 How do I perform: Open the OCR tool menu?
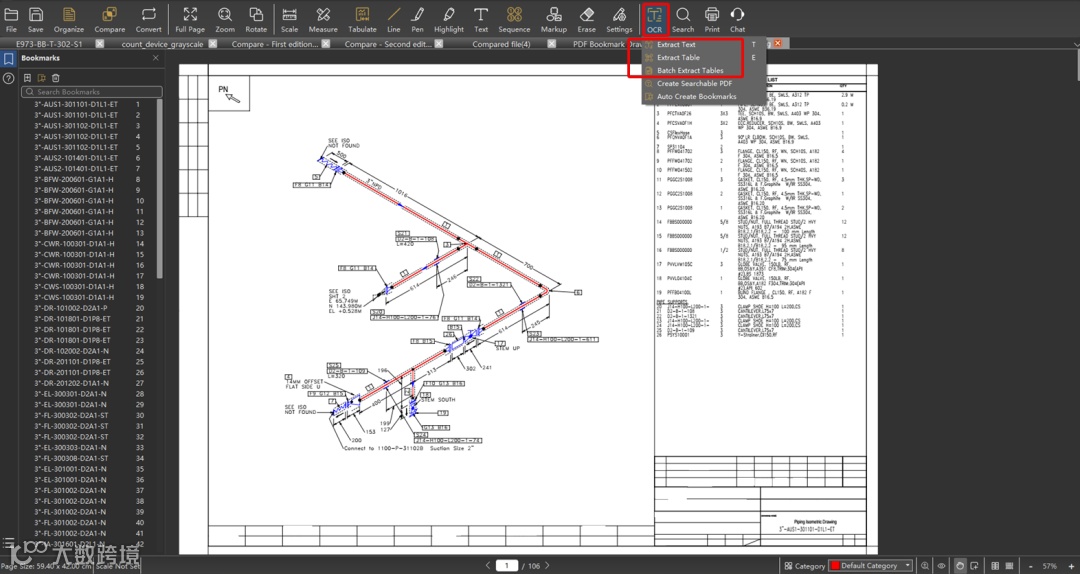click(x=654, y=20)
